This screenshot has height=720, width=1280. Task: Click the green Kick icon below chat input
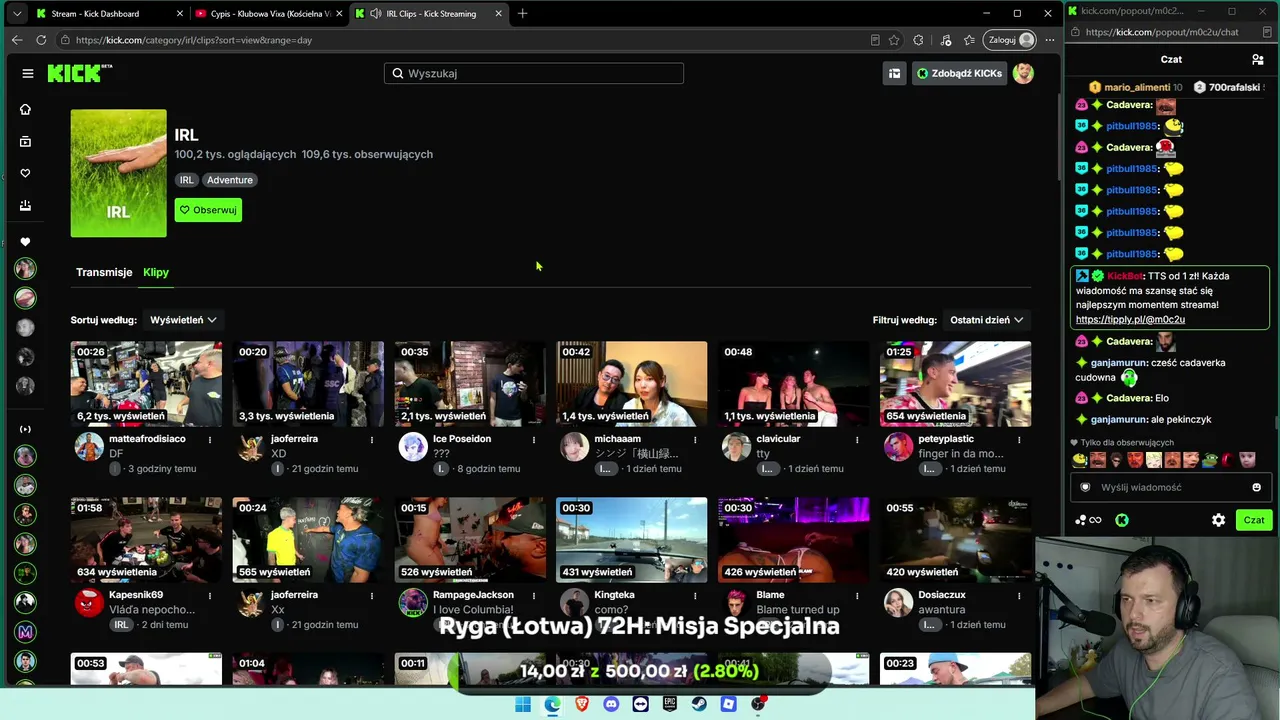[x=1122, y=520]
